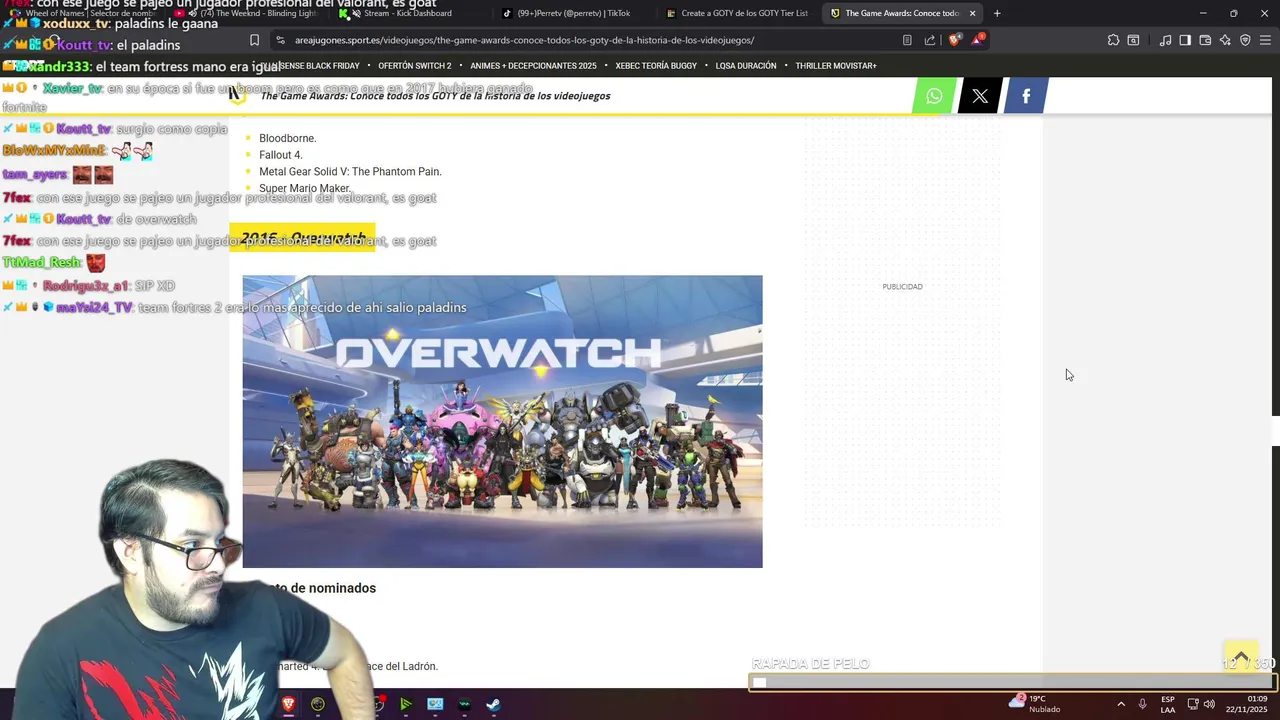Click the 'Bloodborne.' list item

(x=288, y=138)
